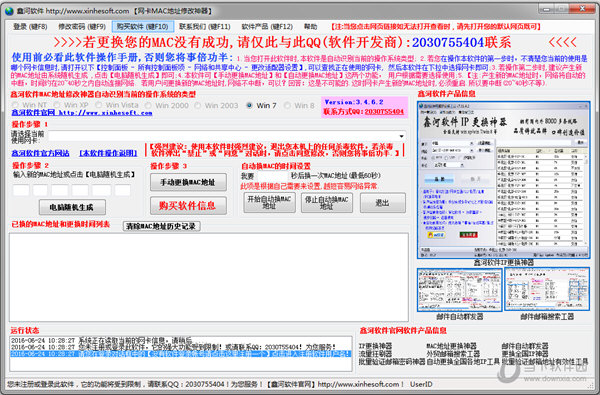The width and height of the screenshot is (600, 395).
Task: Open the 帮助 menu
Action: tap(310, 26)
